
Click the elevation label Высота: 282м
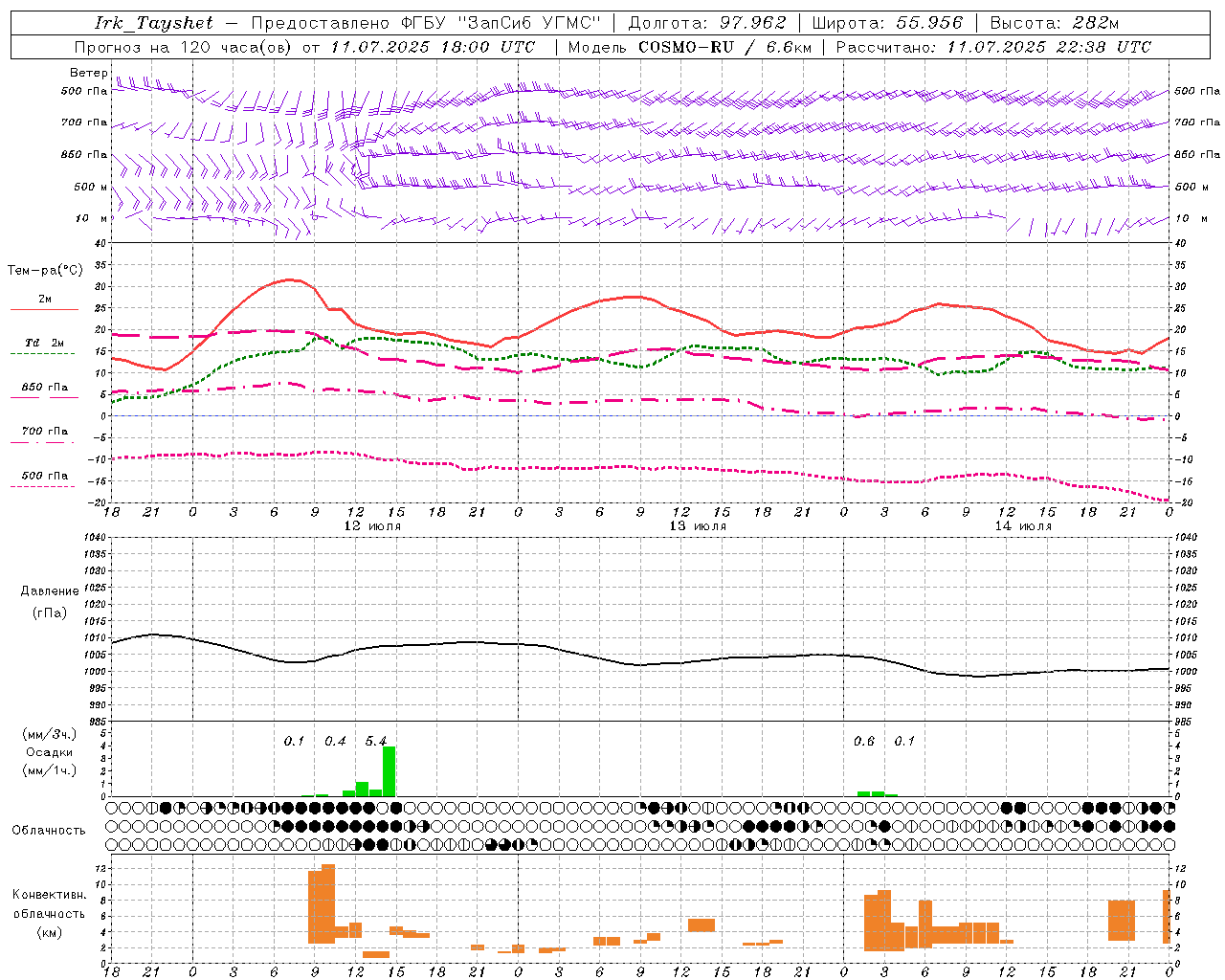tap(1054, 23)
